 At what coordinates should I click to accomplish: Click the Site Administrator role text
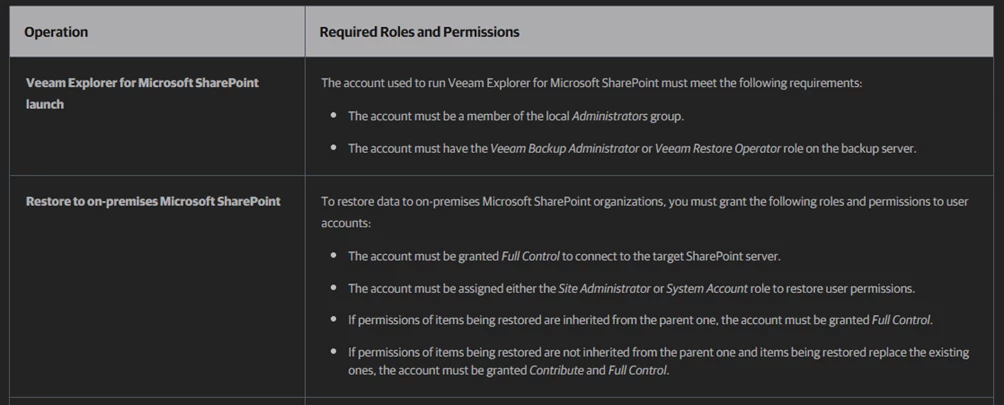click(604, 288)
